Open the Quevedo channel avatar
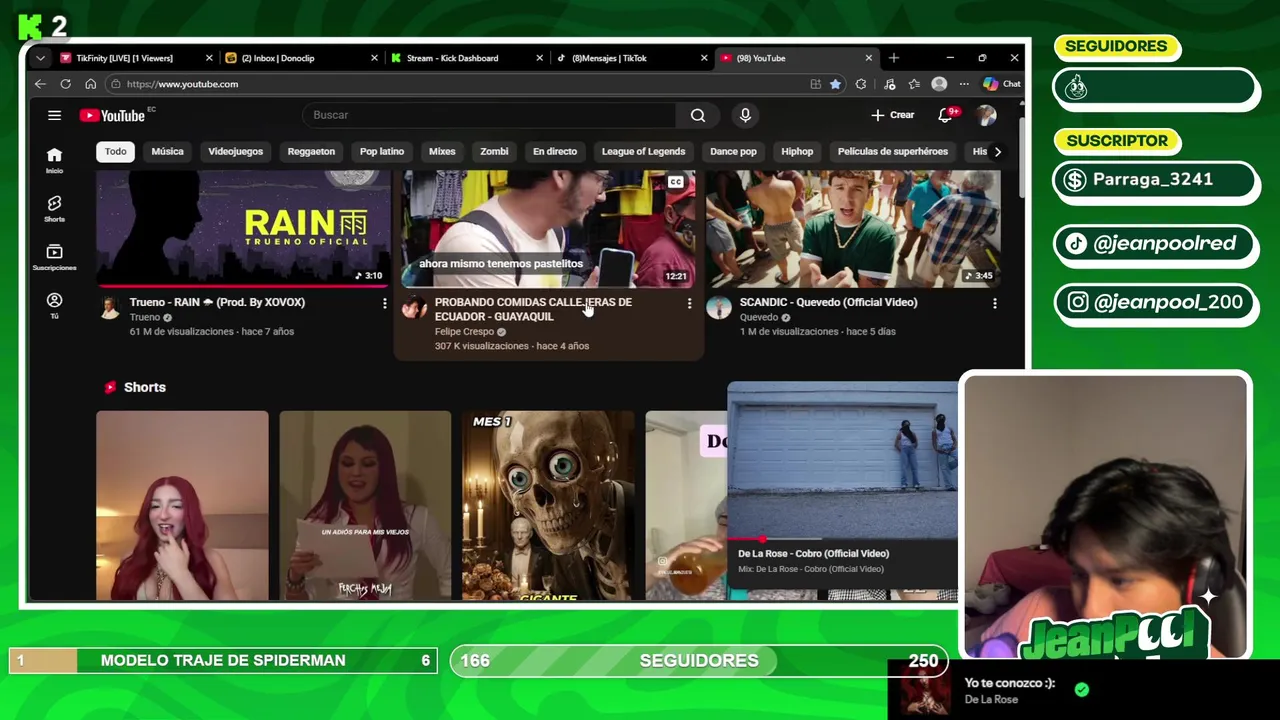The image size is (1280, 720). pos(718,308)
